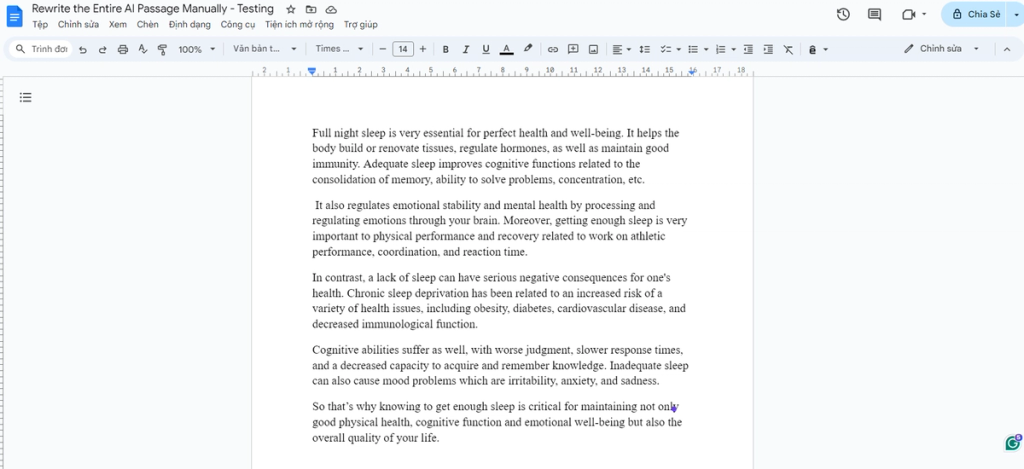Expand numbered list options arrow

pos(733,49)
